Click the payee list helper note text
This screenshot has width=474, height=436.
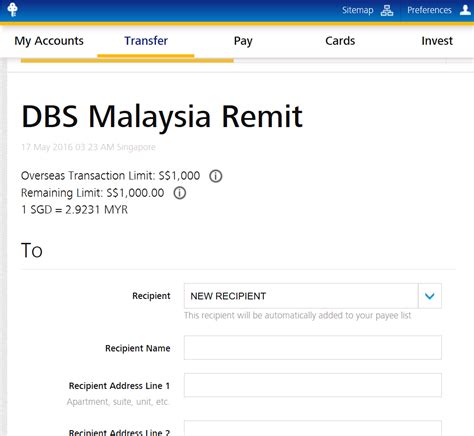pyautogui.click(x=298, y=315)
